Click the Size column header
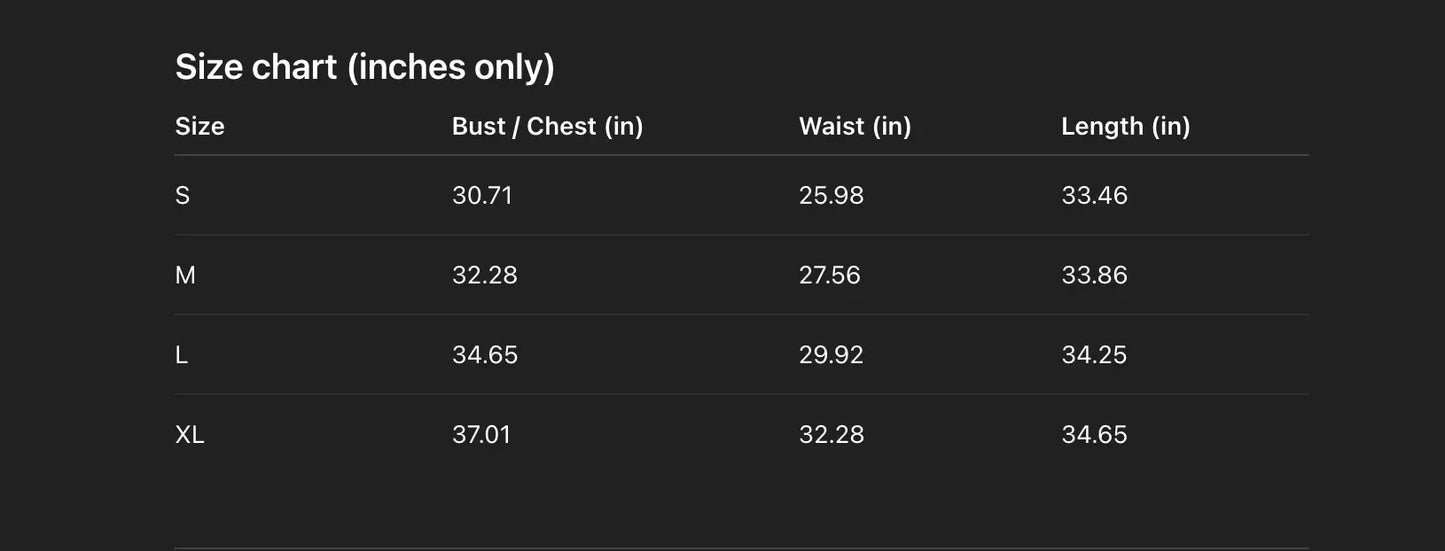The width and height of the screenshot is (1445, 551). click(200, 126)
